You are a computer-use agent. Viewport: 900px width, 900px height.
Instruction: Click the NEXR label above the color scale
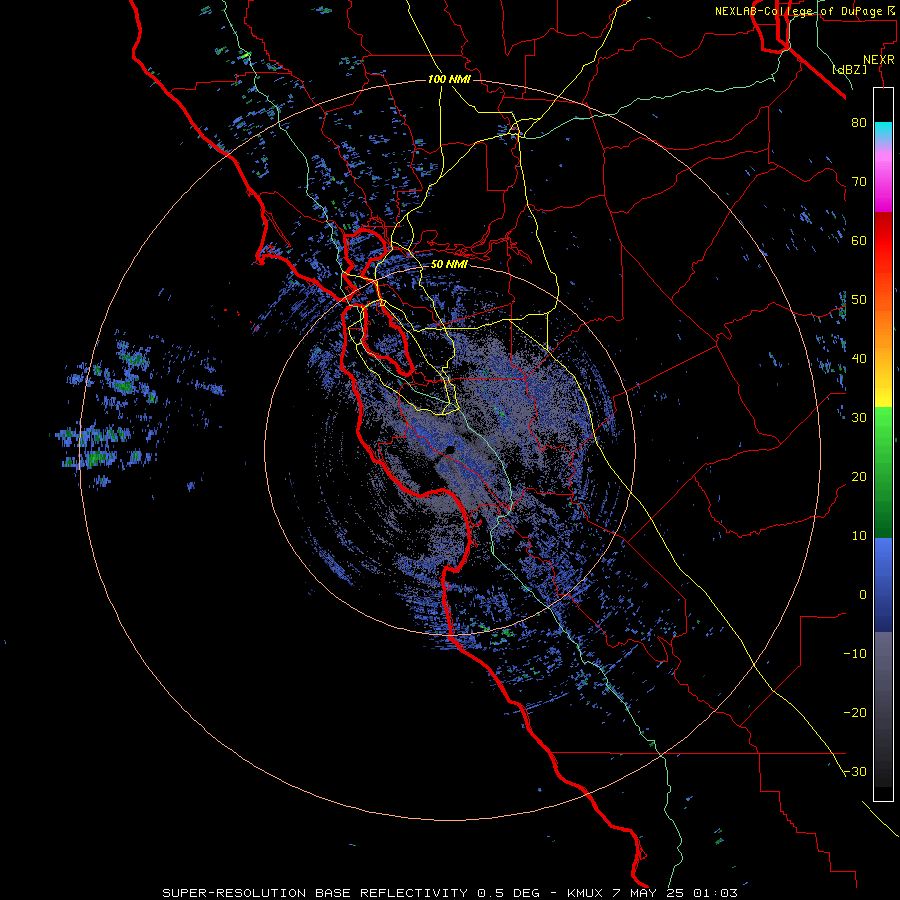[879, 60]
